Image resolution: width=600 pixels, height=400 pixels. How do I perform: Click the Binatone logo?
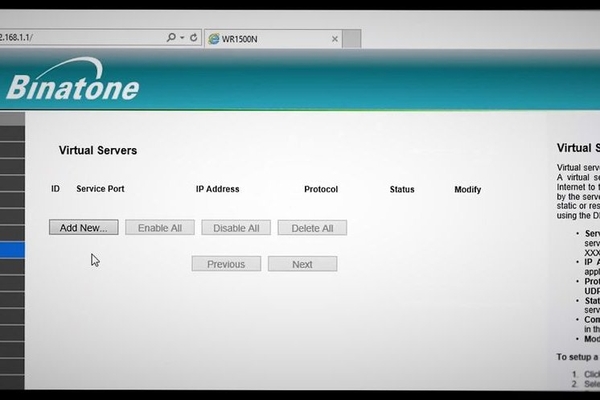point(72,80)
